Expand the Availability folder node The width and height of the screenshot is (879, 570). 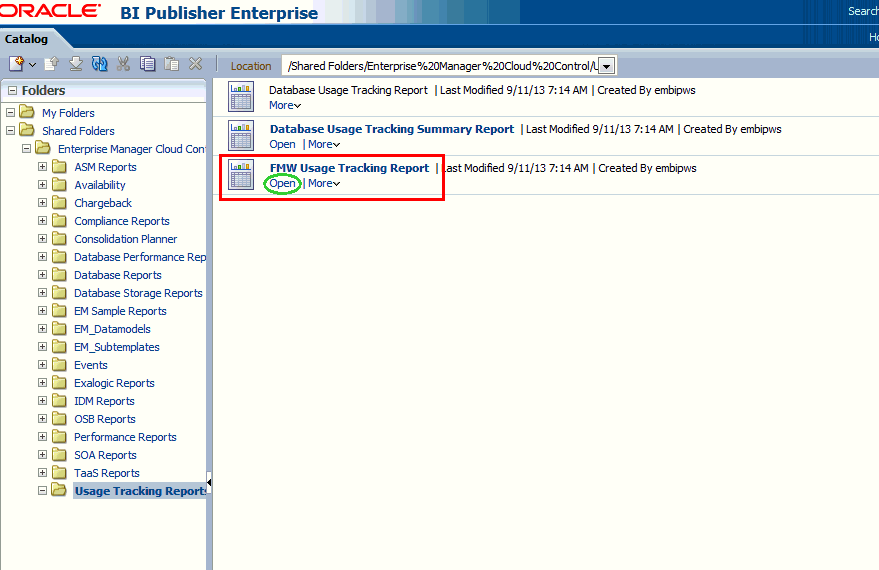pyautogui.click(x=42, y=184)
